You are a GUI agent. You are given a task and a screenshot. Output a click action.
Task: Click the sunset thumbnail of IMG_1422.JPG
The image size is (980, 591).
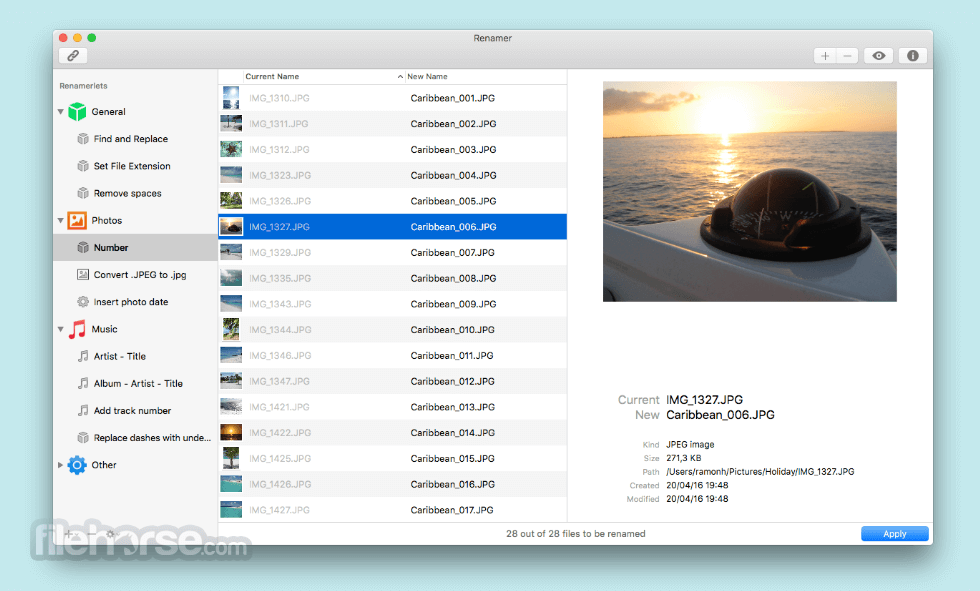(x=231, y=432)
